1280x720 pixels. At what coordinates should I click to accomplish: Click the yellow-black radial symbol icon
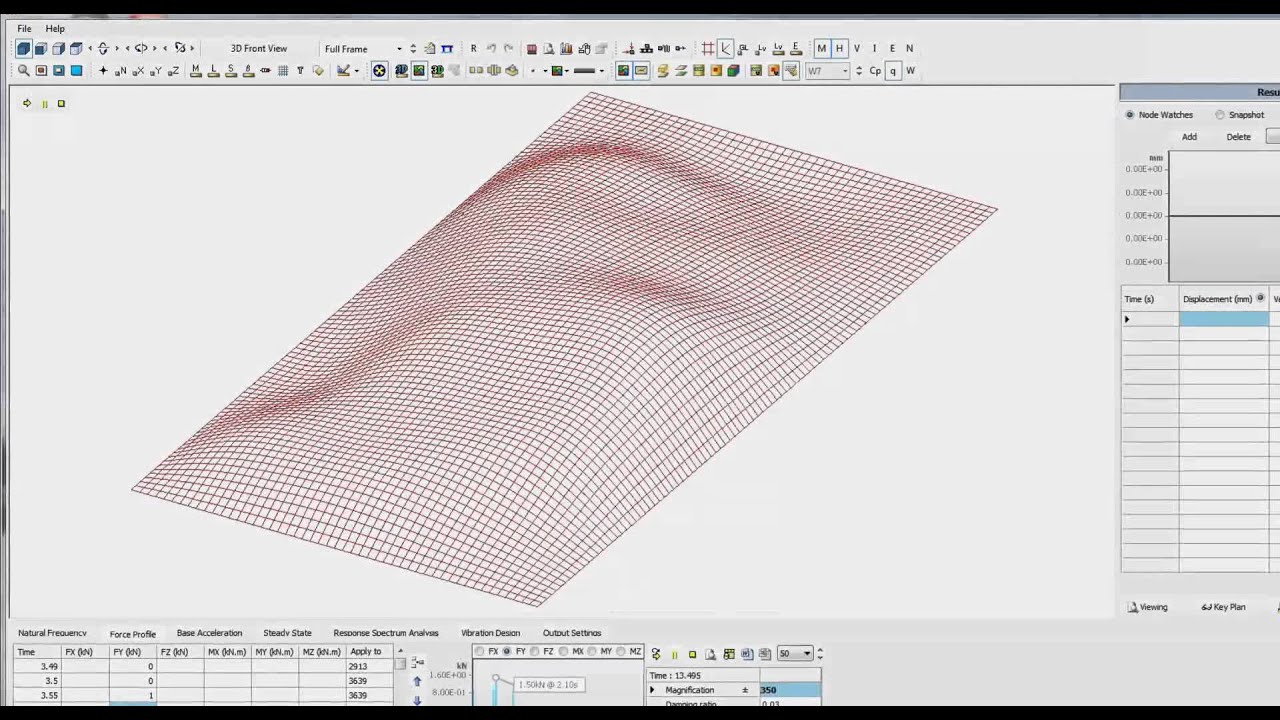pyautogui.click(x=379, y=71)
